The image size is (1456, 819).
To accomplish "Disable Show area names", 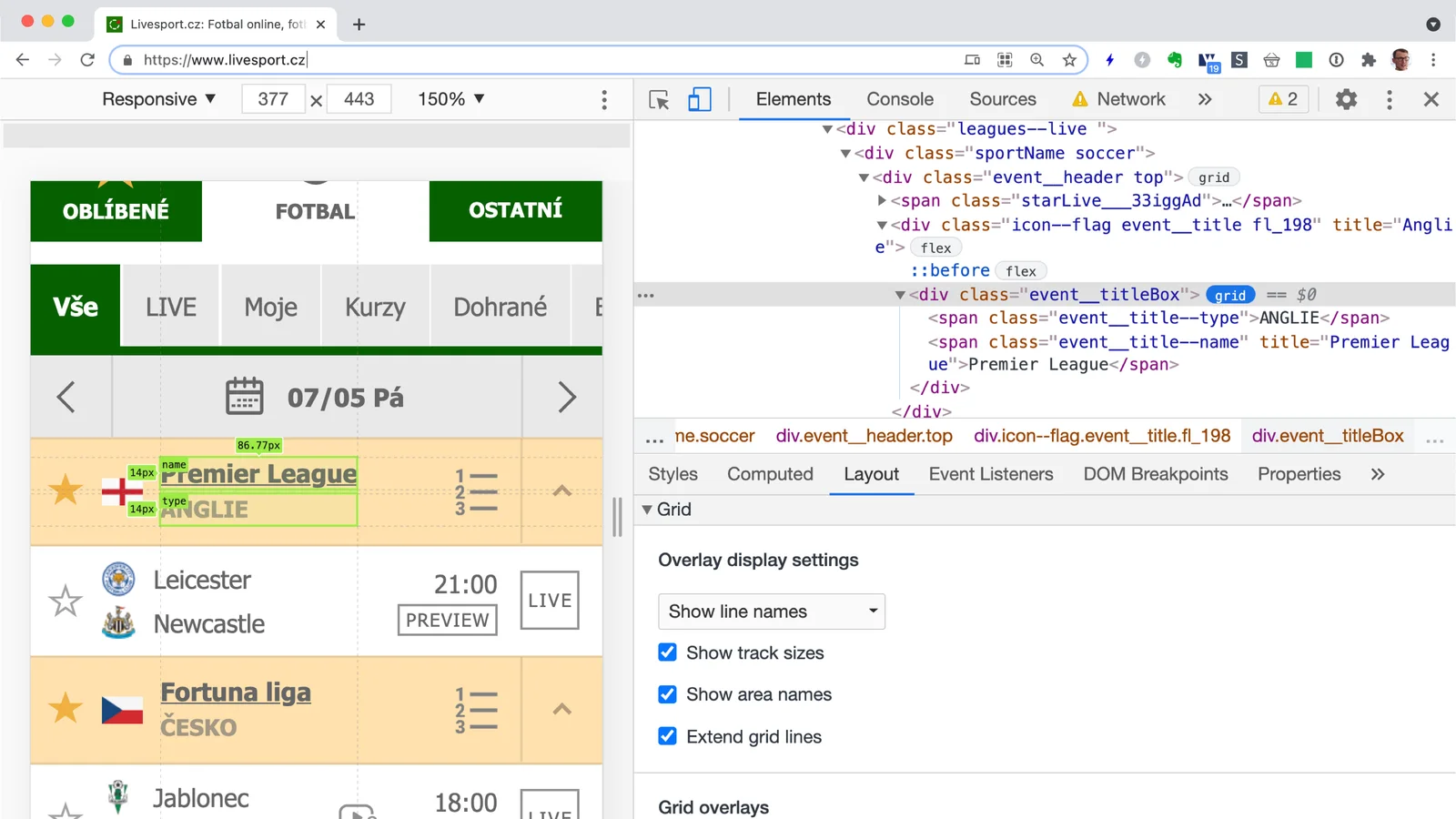I will tap(667, 693).
